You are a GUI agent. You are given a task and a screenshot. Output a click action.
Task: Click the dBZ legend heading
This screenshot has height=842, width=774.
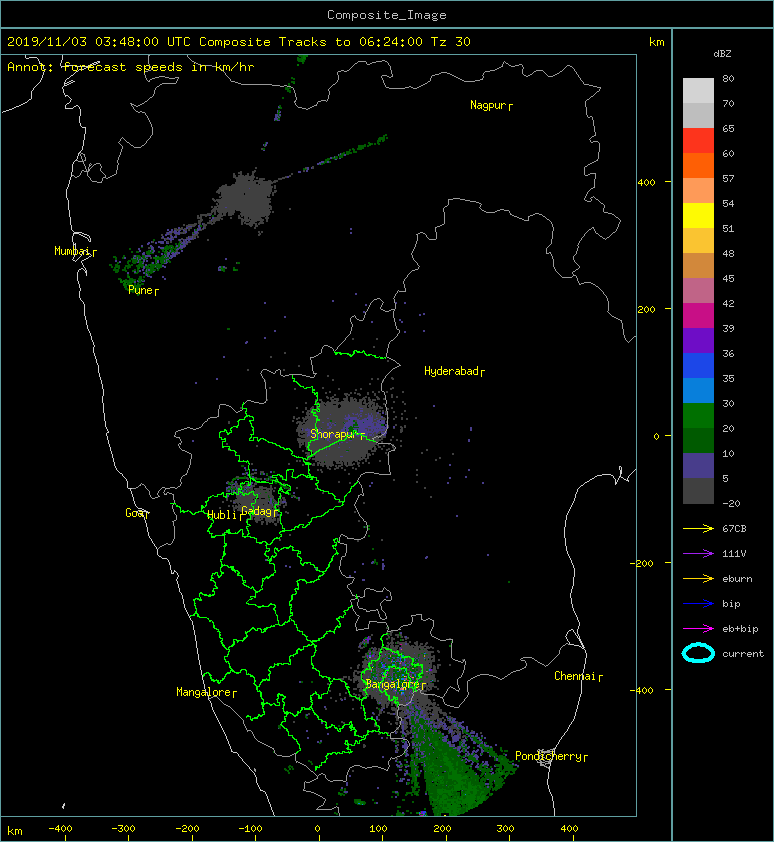coord(722,54)
